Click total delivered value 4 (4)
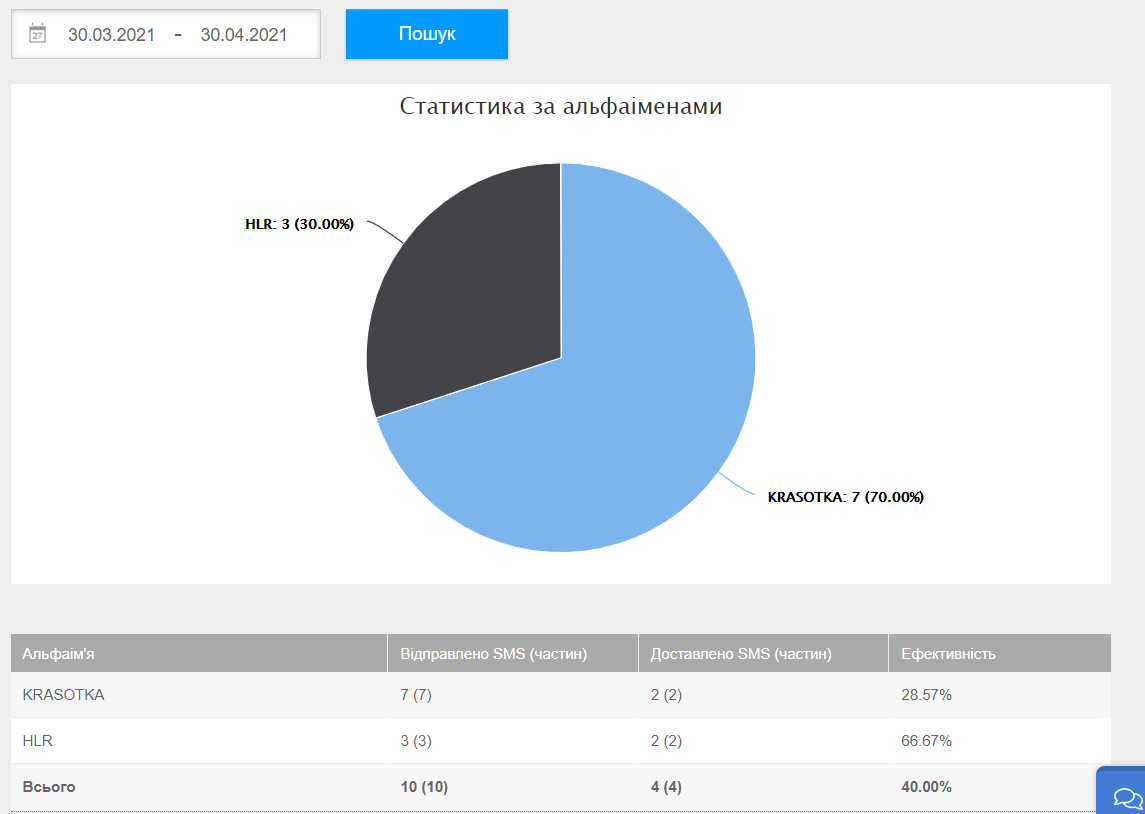The width and height of the screenshot is (1145, 814). pos(667,787)
